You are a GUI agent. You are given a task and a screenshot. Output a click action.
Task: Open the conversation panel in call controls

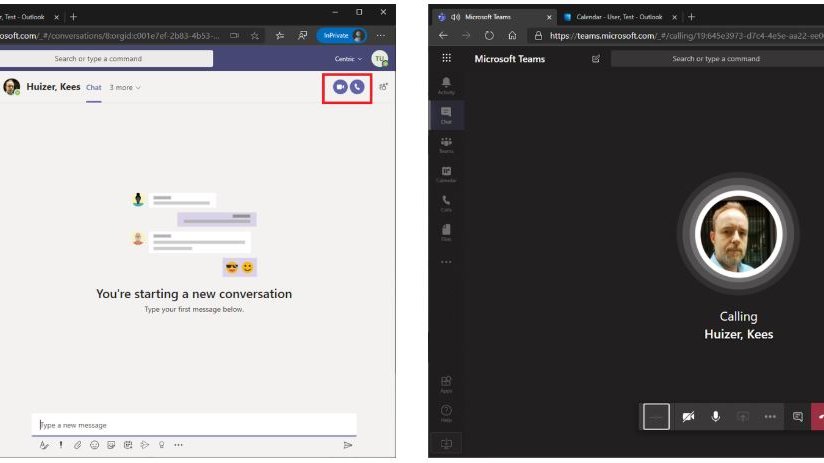click(x=798, y=417)
